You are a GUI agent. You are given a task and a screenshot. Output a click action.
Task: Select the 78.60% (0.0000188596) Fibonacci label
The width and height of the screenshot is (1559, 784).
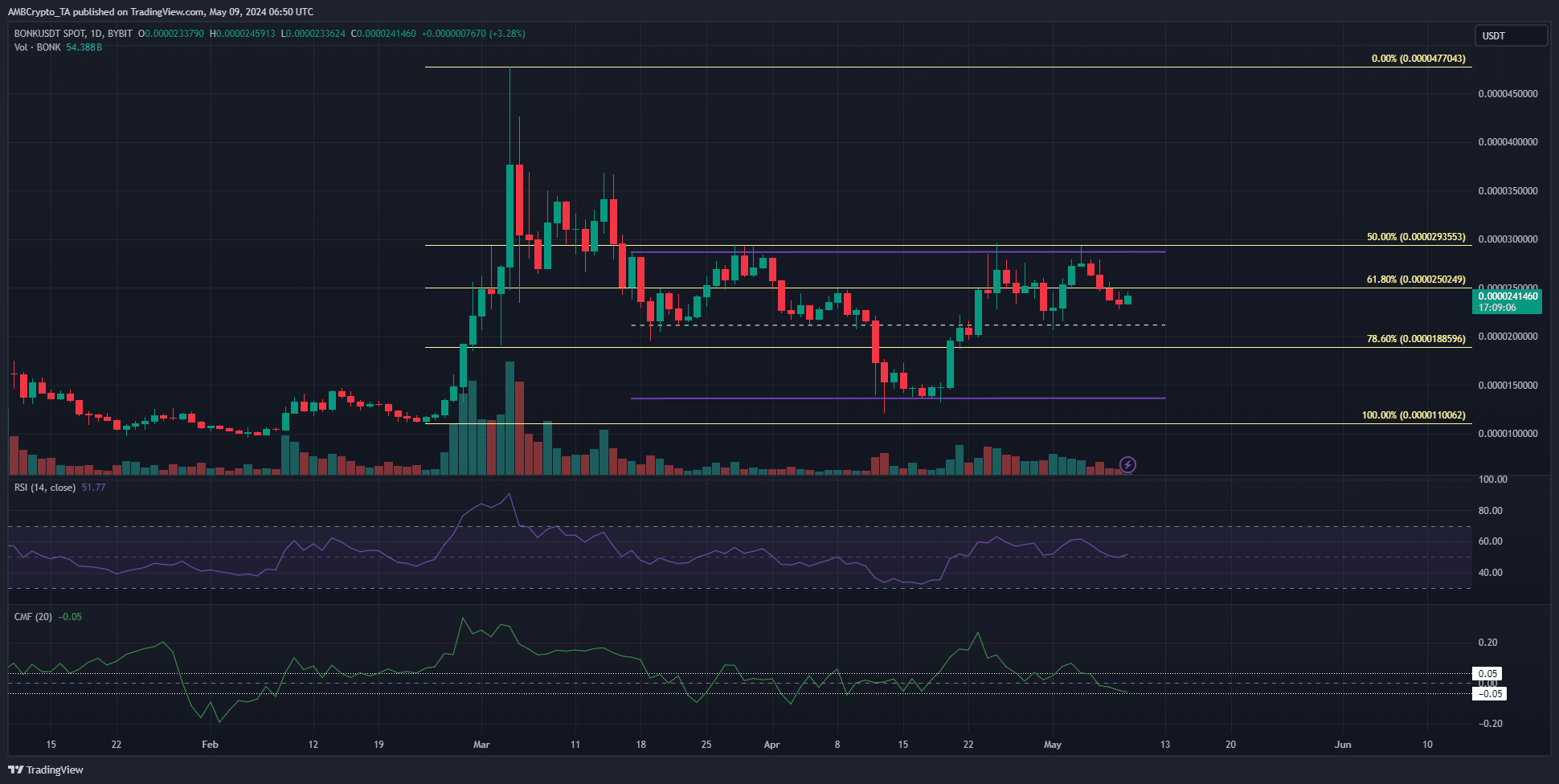(x=1416, y=339)
